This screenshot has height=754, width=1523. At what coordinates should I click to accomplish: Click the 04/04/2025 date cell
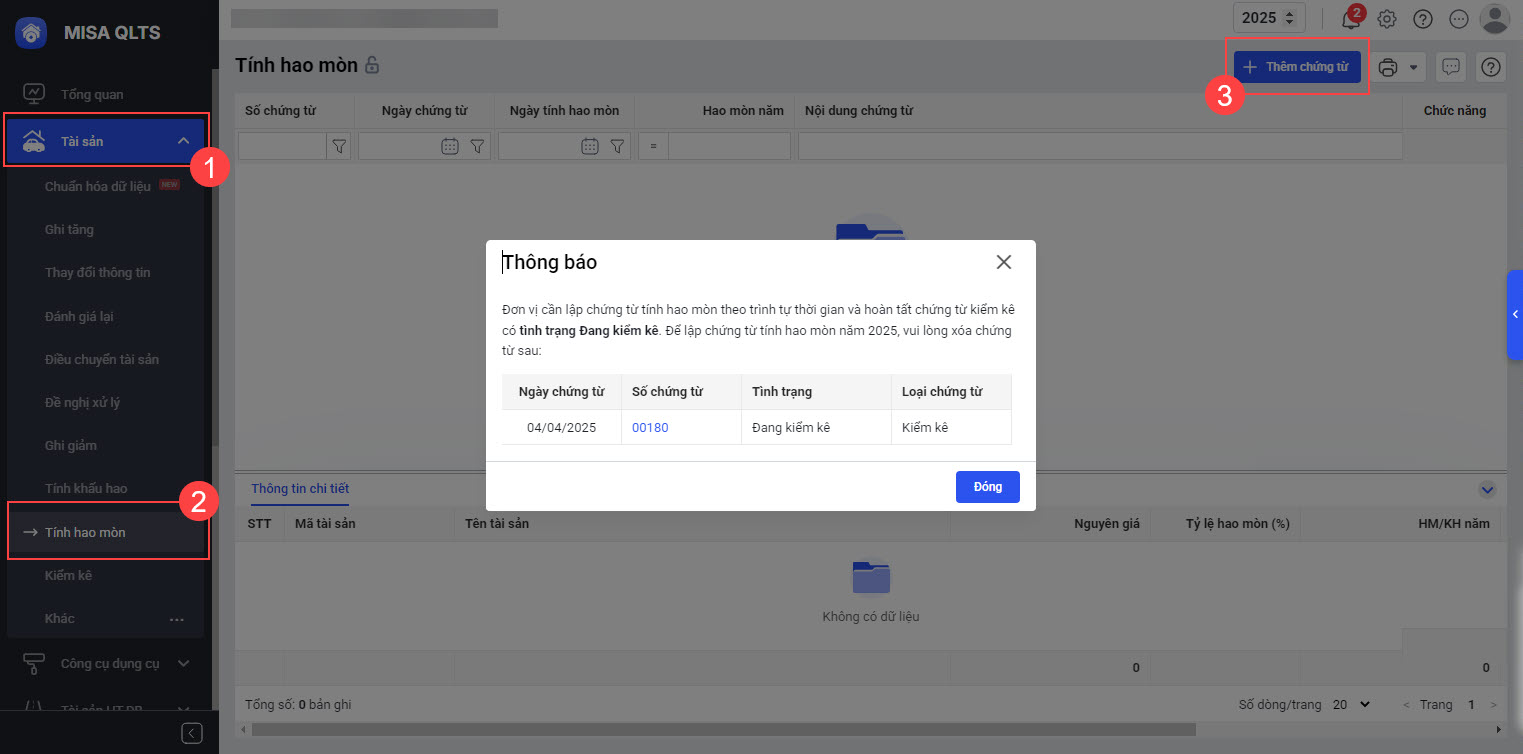(561, 427)
